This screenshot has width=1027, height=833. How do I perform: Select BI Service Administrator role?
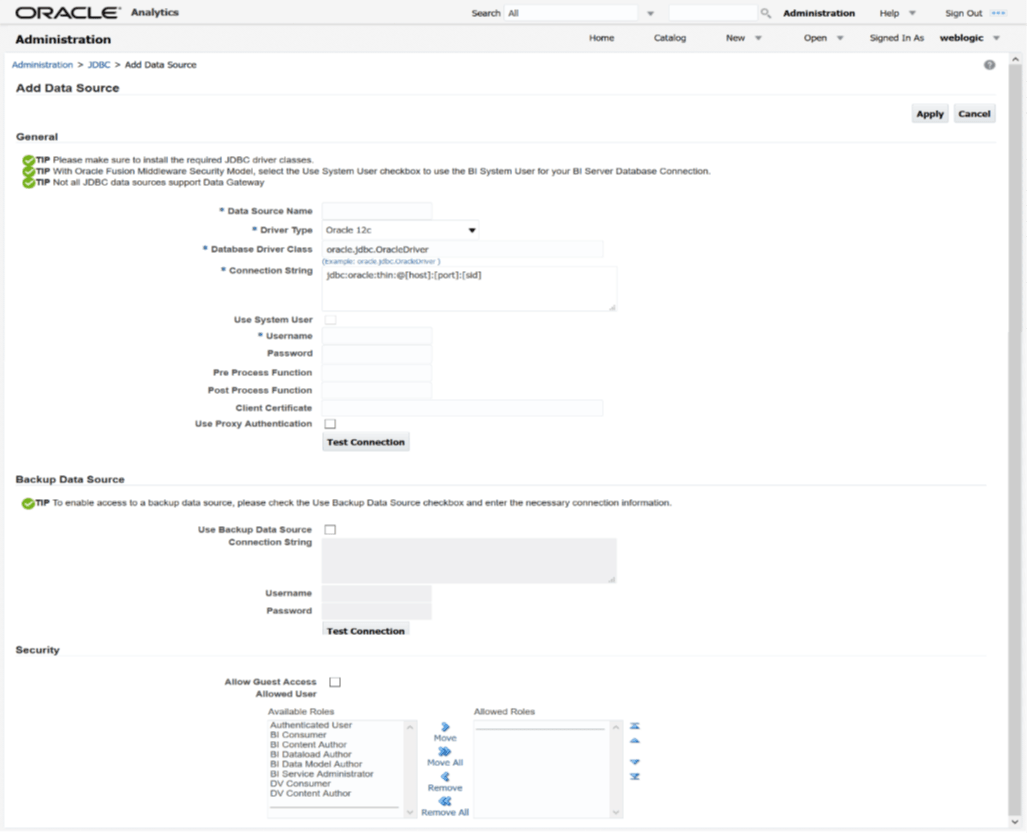pyautogui.click(x=322, y=774)
